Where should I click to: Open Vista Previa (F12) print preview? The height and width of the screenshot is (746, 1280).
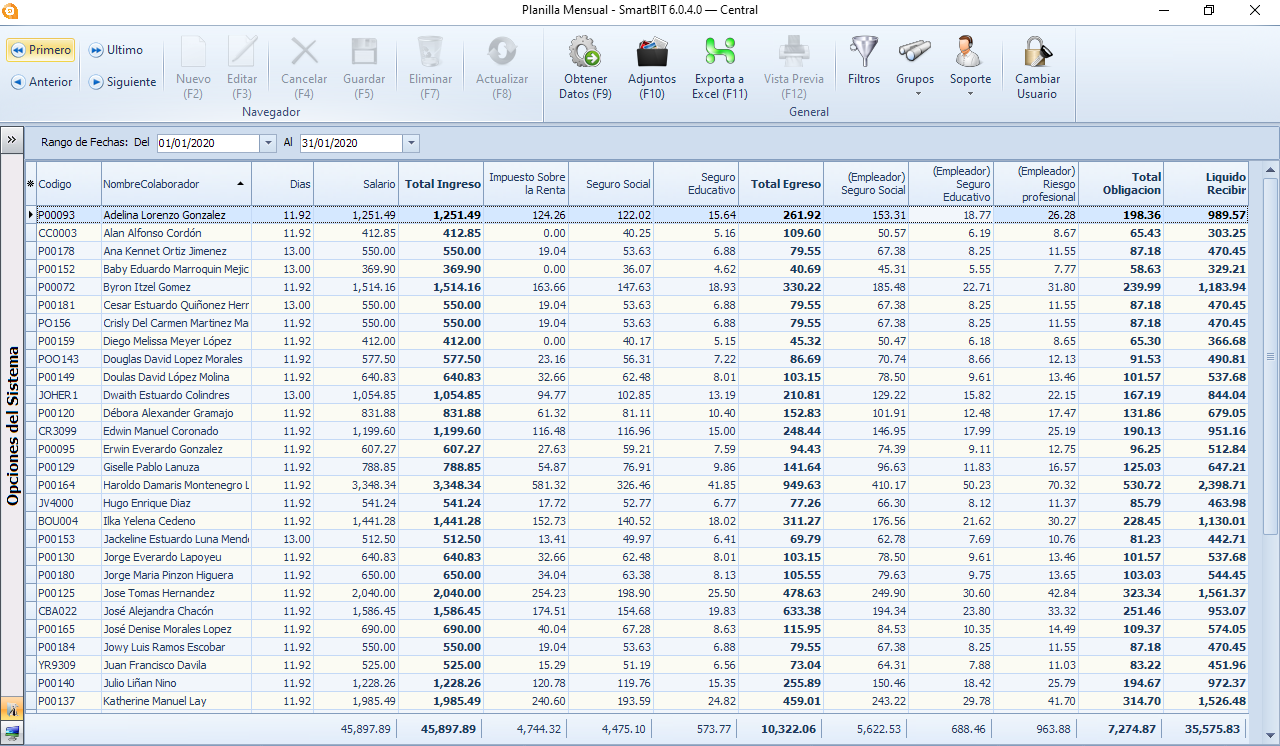pyautogui.click(x=794, y=67)
